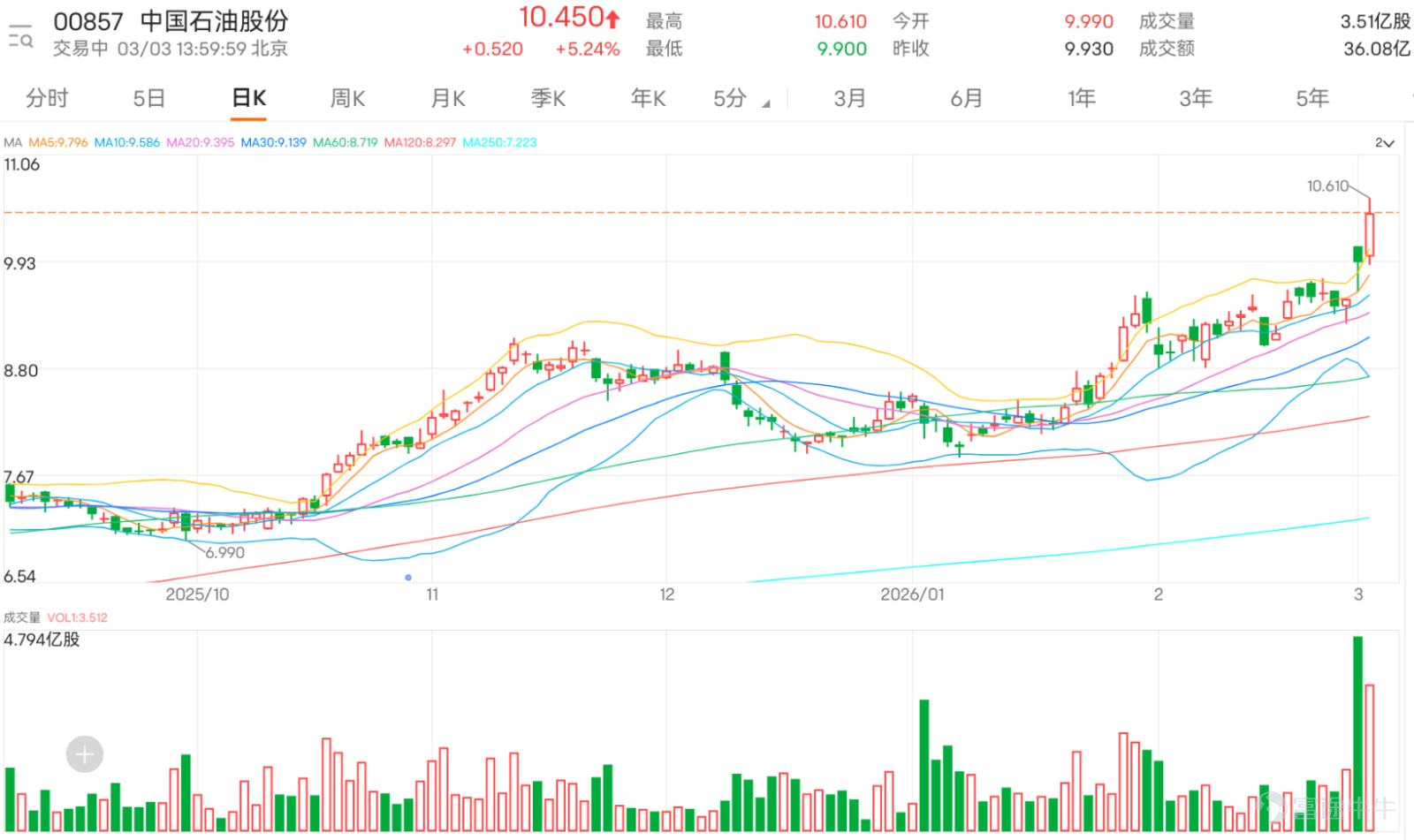Image resolution: width=1414 pixels, height=840 pixels.
Task: Click the 6.990 low annotation on the chart
Action: click(224, 553)
